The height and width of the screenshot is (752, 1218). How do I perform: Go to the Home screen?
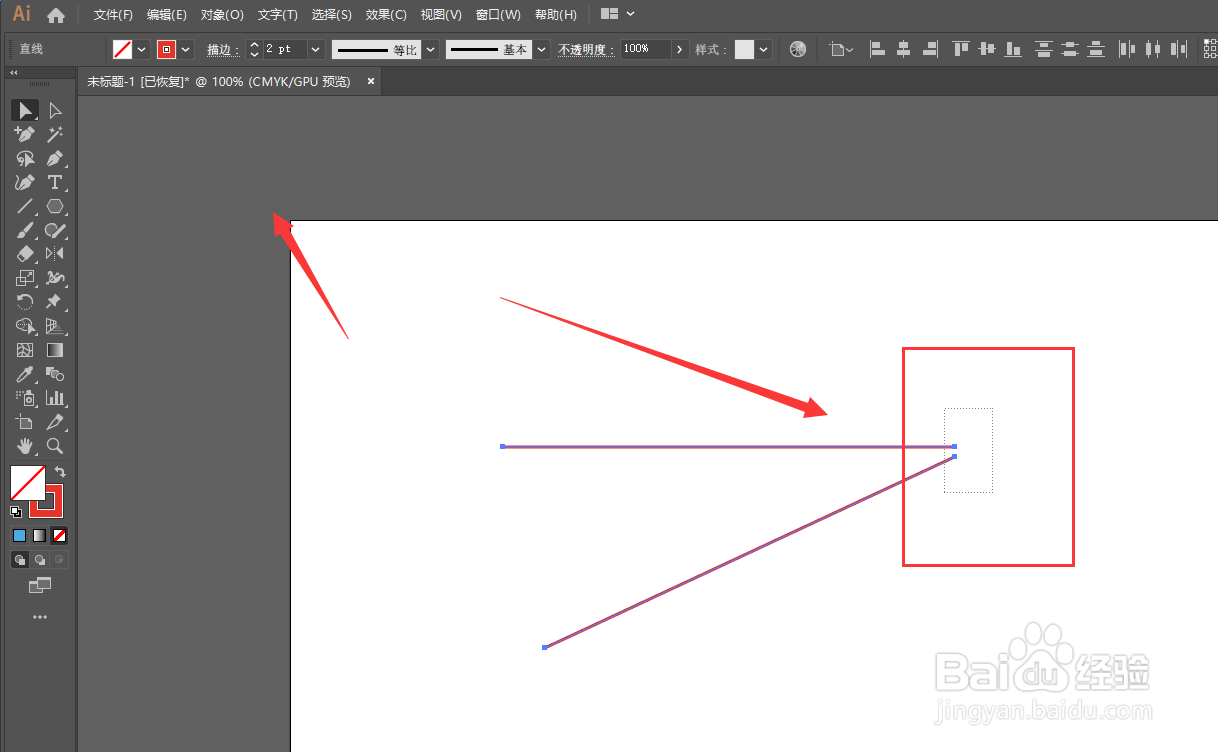click(x=57, y=15)
